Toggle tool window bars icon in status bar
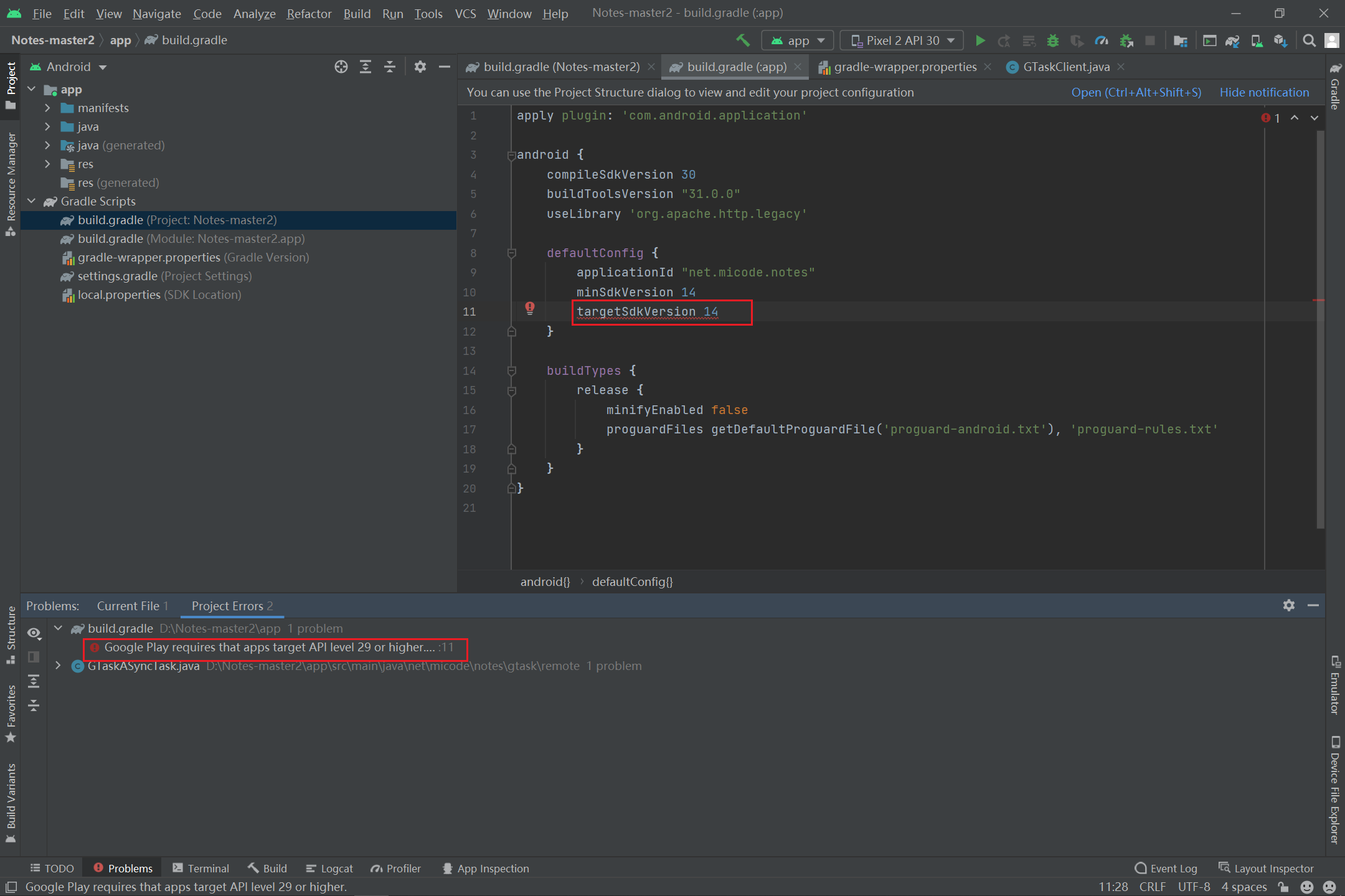 pyautogui.click(x=11, y=887)
